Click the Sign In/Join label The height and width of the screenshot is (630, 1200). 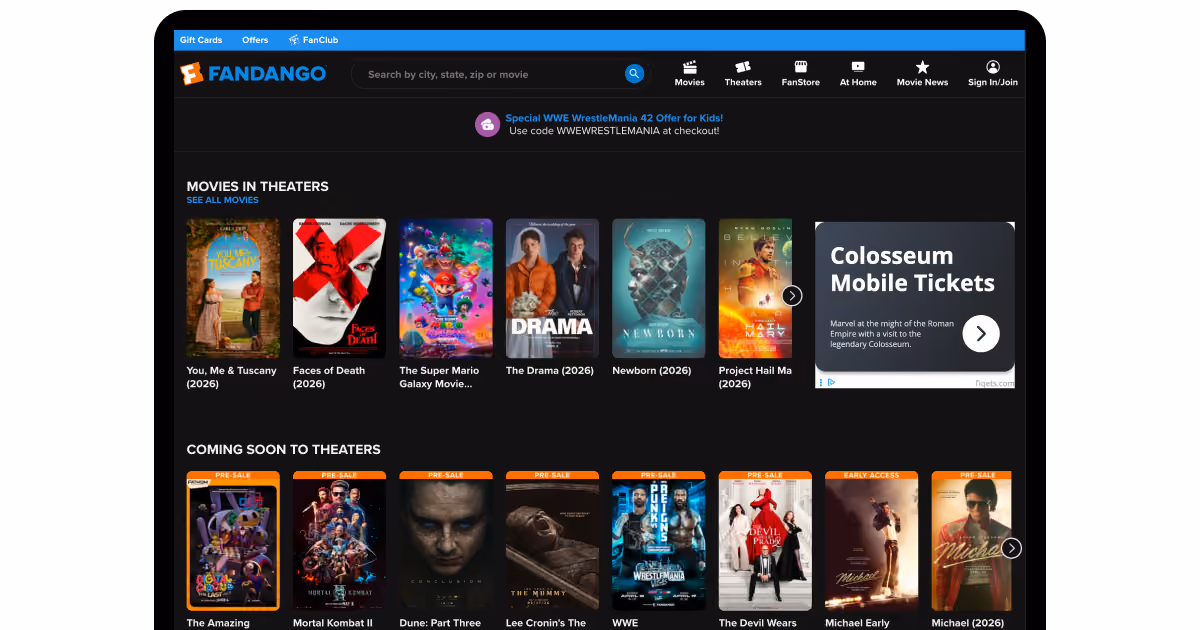(x=993, y=82)
